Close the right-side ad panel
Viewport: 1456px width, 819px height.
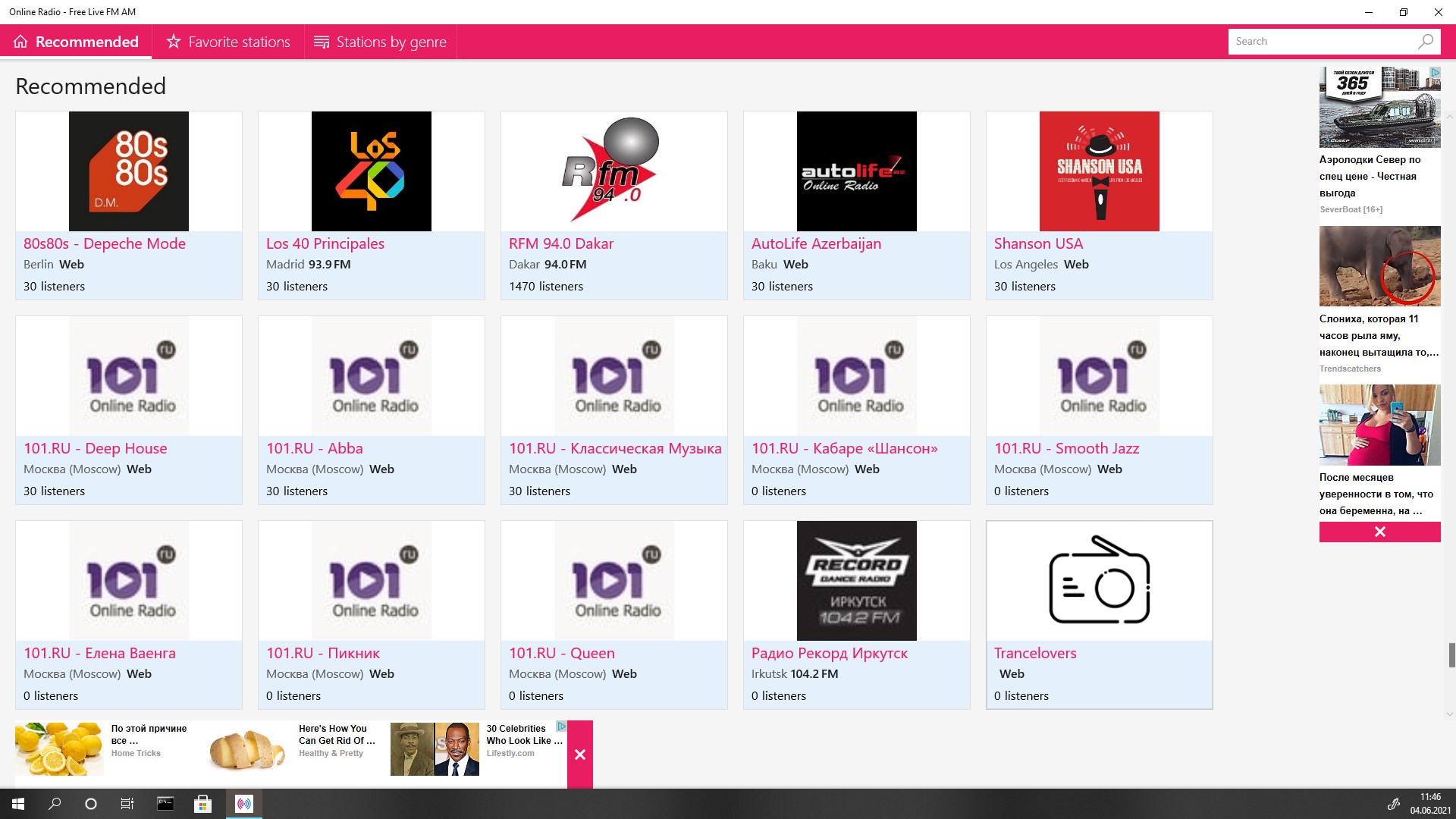pyautogui.click(x=1380, y=531)
